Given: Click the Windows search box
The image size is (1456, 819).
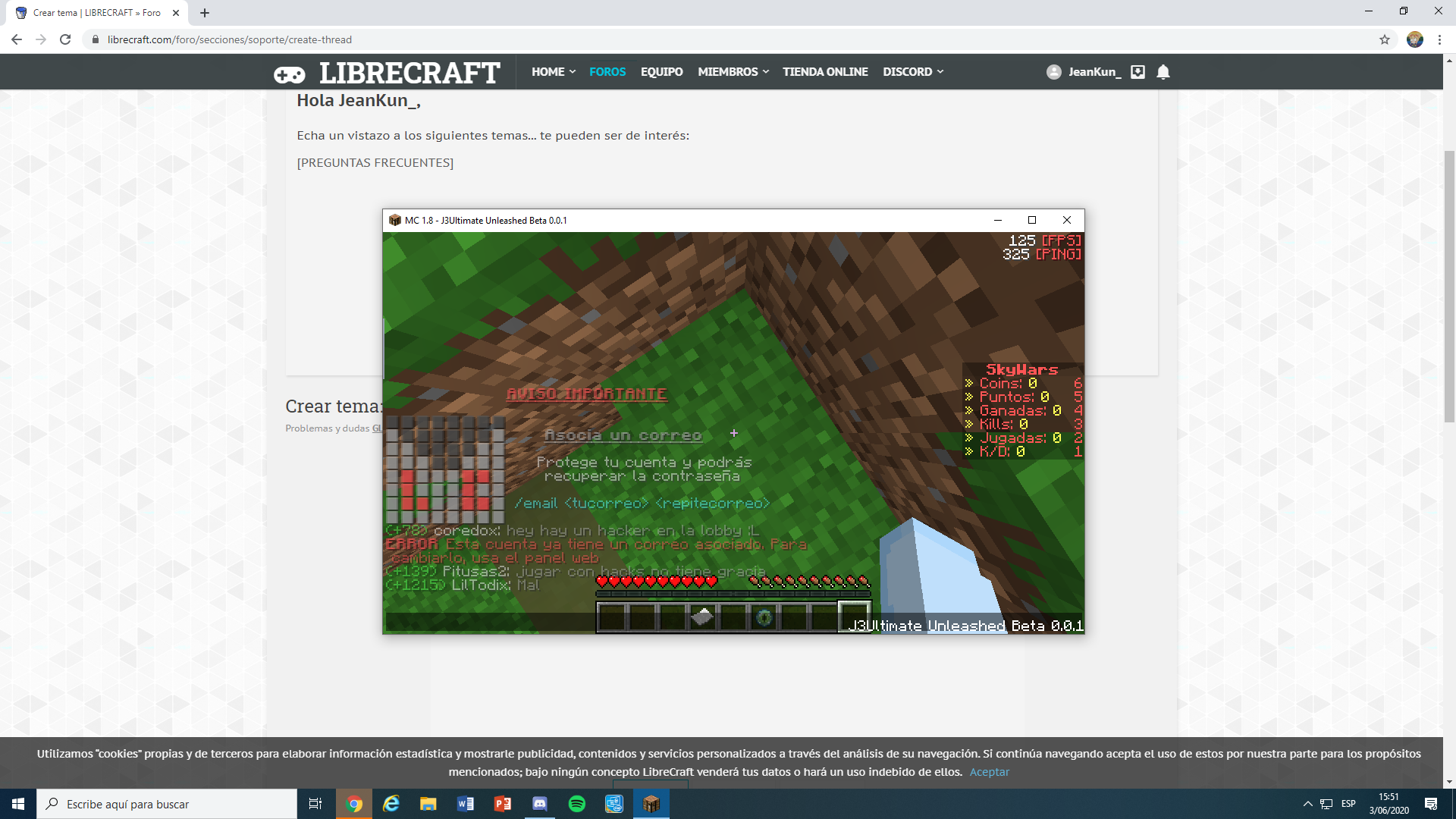Looking at the screenshot, I should pyautogui.click(x=167, y=804).
